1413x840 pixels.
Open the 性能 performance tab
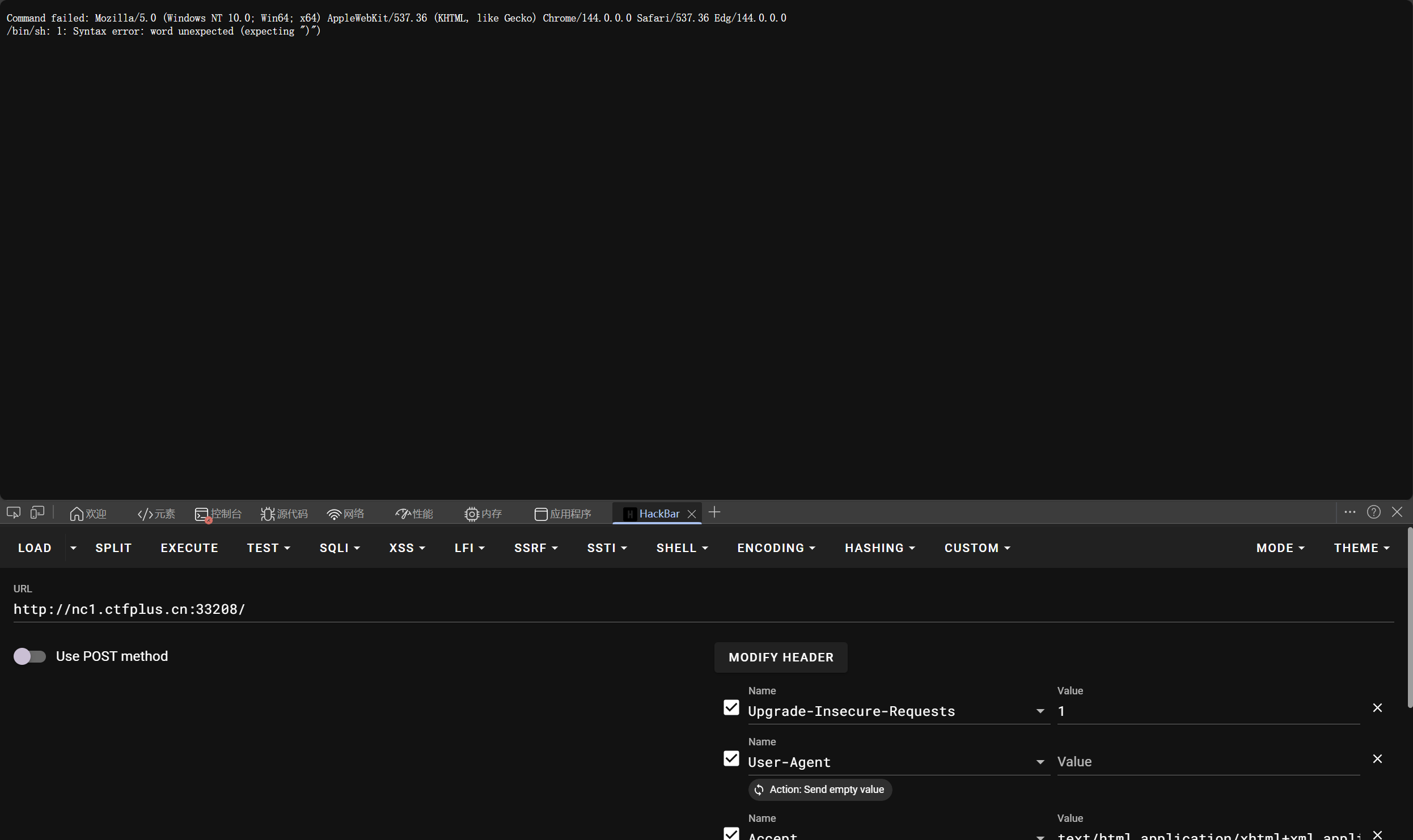[x=414, y=514]
